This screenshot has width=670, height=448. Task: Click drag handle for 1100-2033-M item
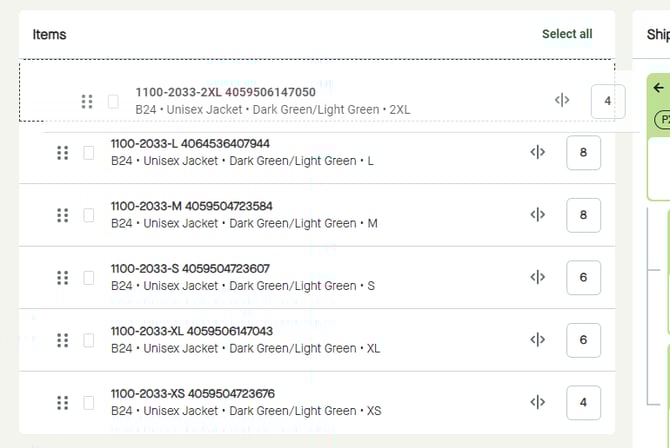pyautogui.click(x=62, y=215)
